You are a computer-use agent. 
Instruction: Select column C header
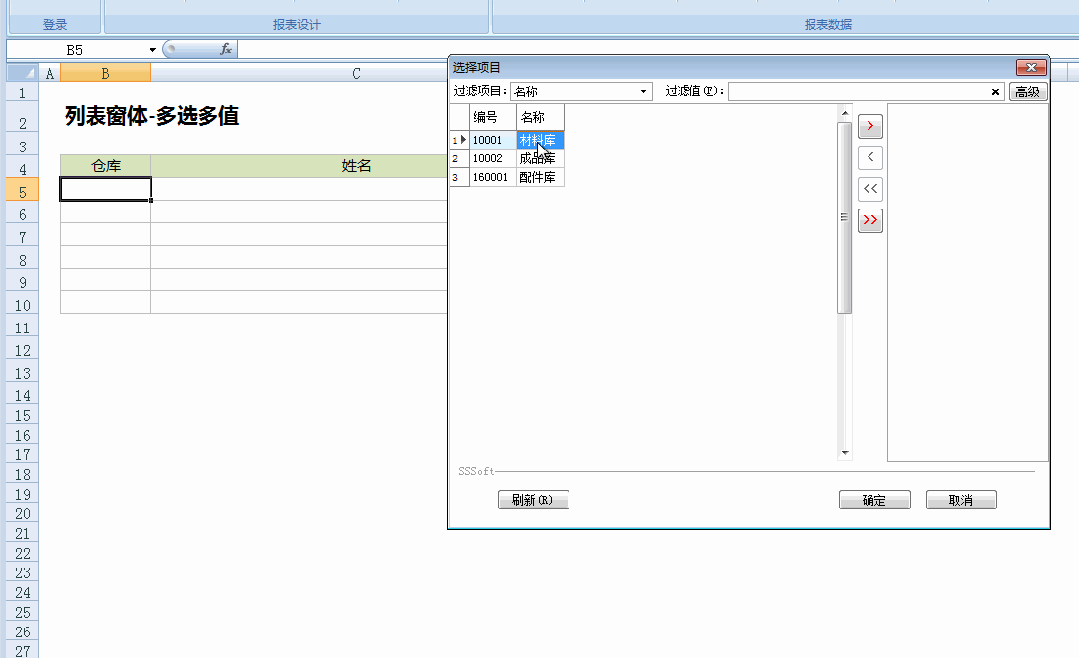click(356, 73)
